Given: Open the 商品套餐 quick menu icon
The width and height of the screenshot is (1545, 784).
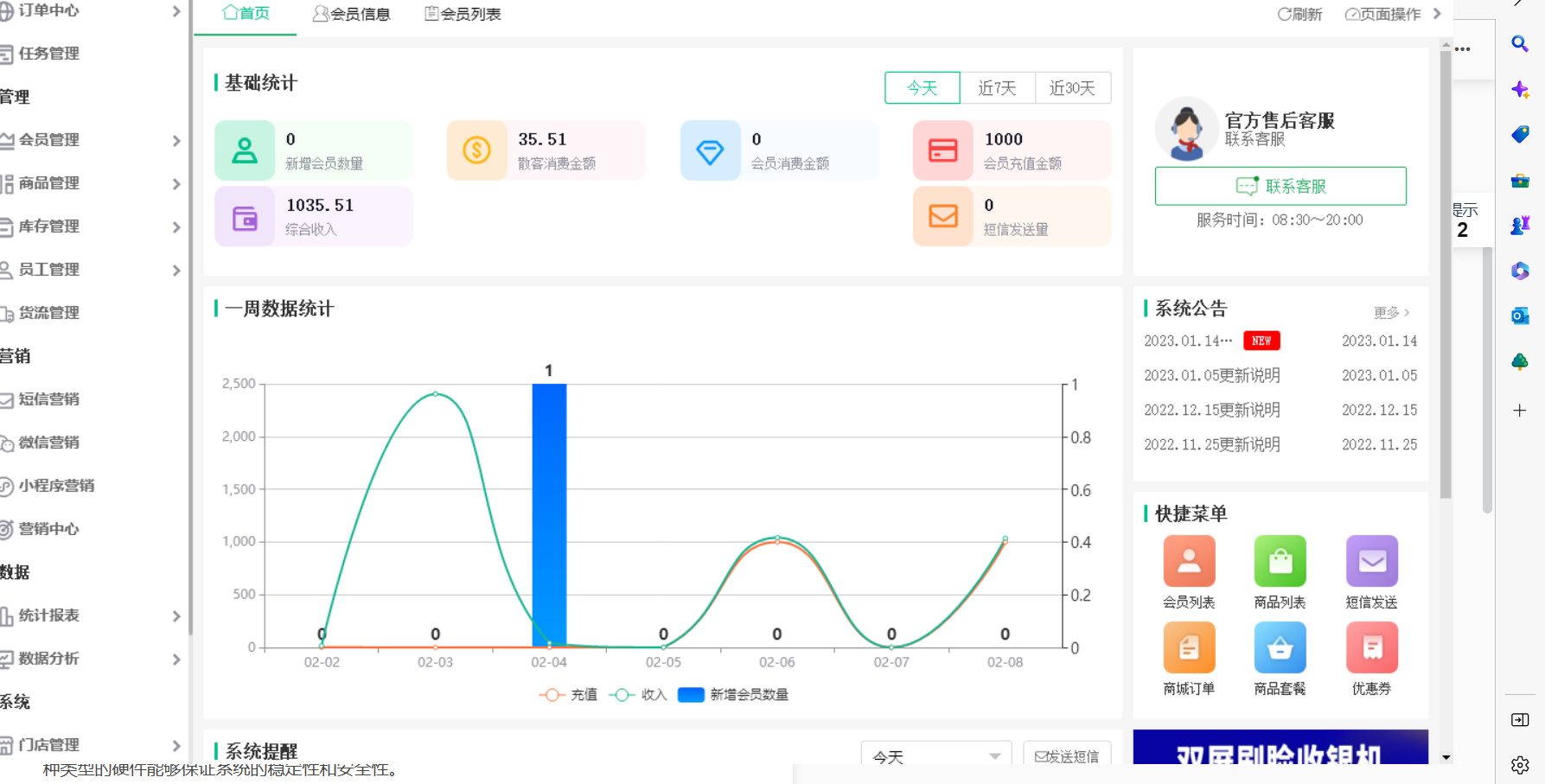Looking at the screenshot, I should pos(1280,647).
